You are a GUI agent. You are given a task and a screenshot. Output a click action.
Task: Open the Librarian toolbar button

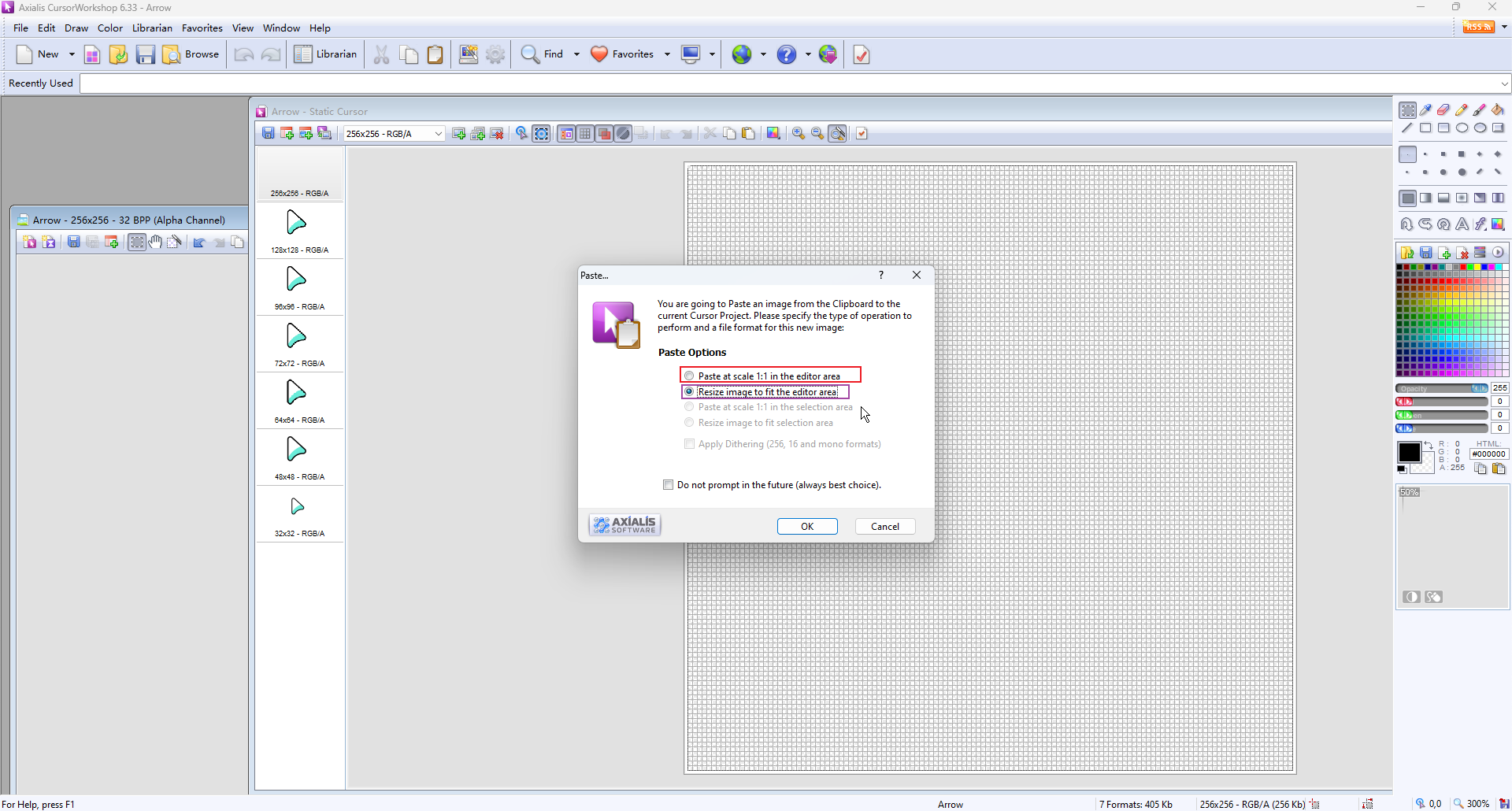click(x=326, y=54)
